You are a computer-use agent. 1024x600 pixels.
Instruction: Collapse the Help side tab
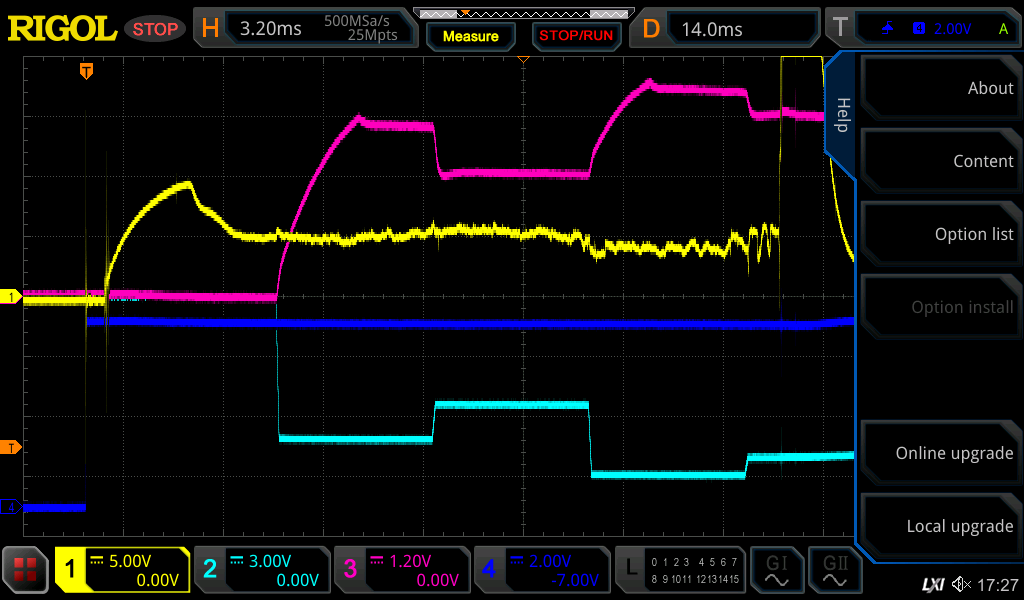[x=841, y=115]
